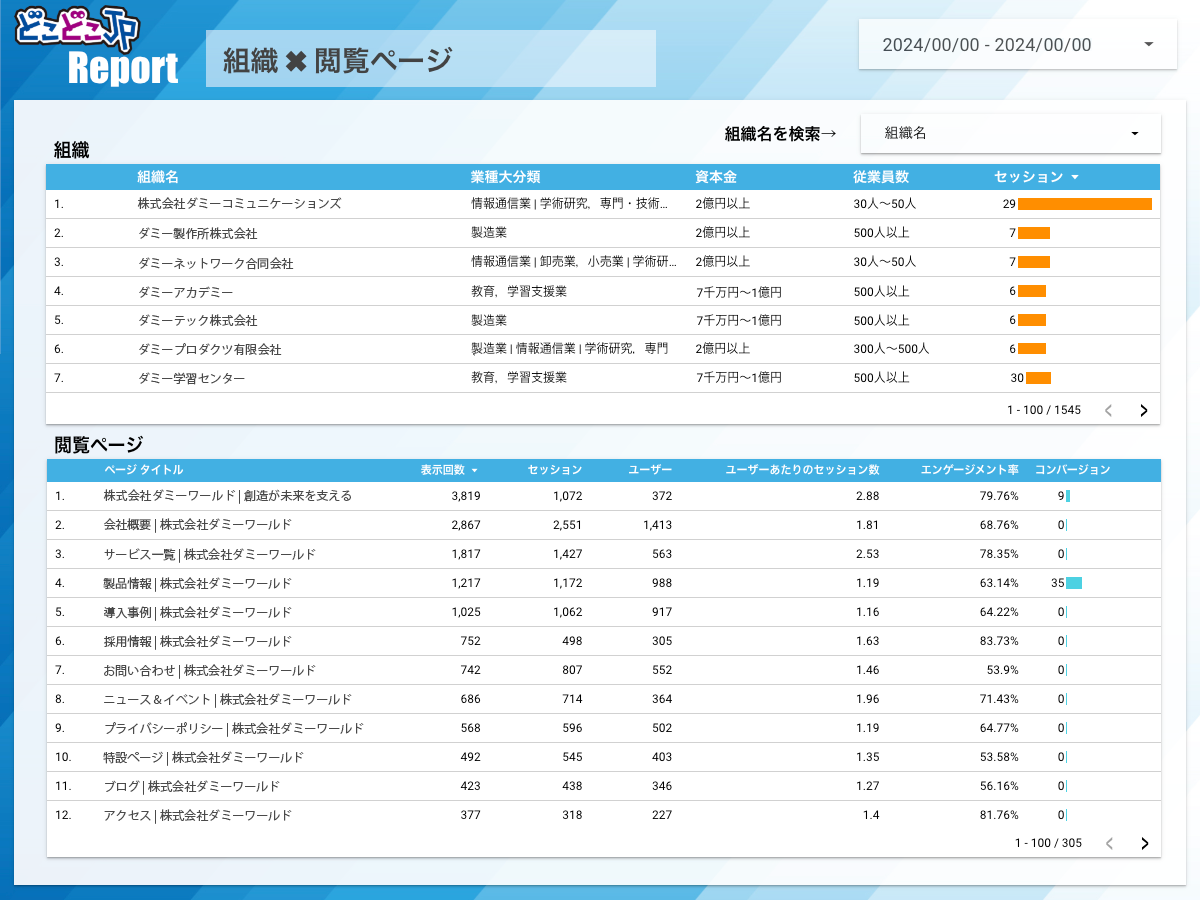Click the orange session bar for row 1
This screenshot has width=1200, height=900.
pyautogui.click(x=1084, y=204)
